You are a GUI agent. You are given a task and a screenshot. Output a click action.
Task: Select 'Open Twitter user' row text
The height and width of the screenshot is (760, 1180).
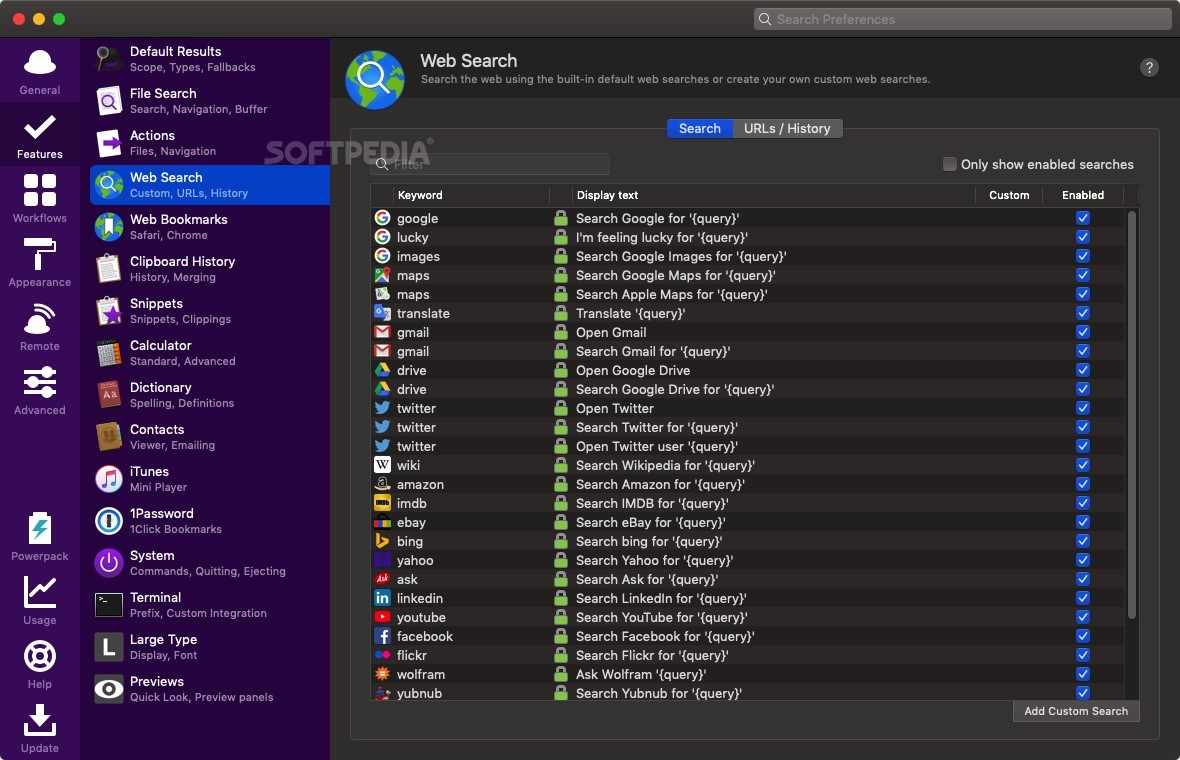656,446
